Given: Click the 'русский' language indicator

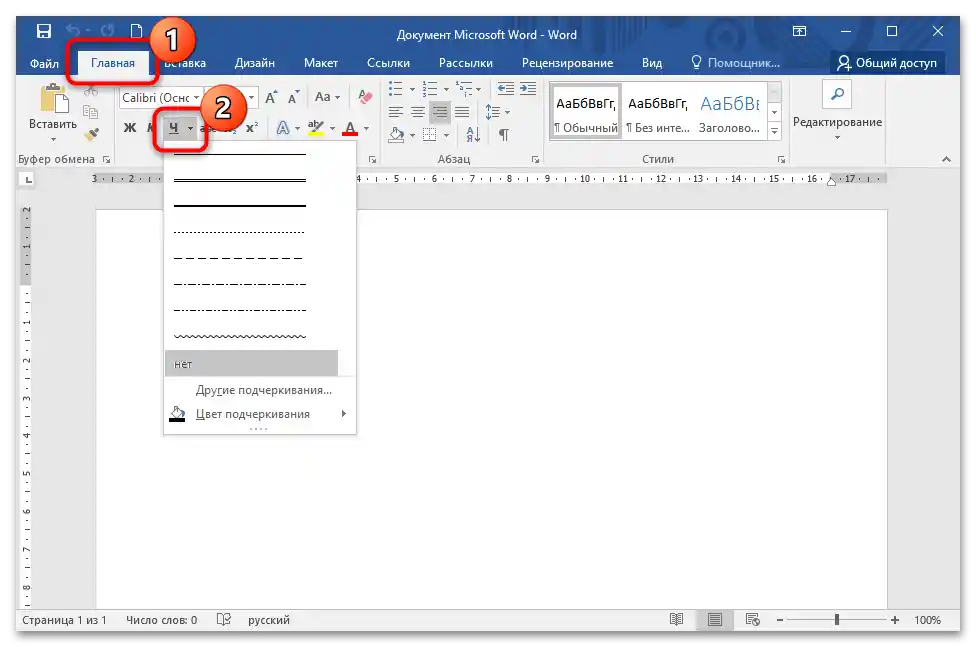Looking at the screenshot, I should 269,620.
